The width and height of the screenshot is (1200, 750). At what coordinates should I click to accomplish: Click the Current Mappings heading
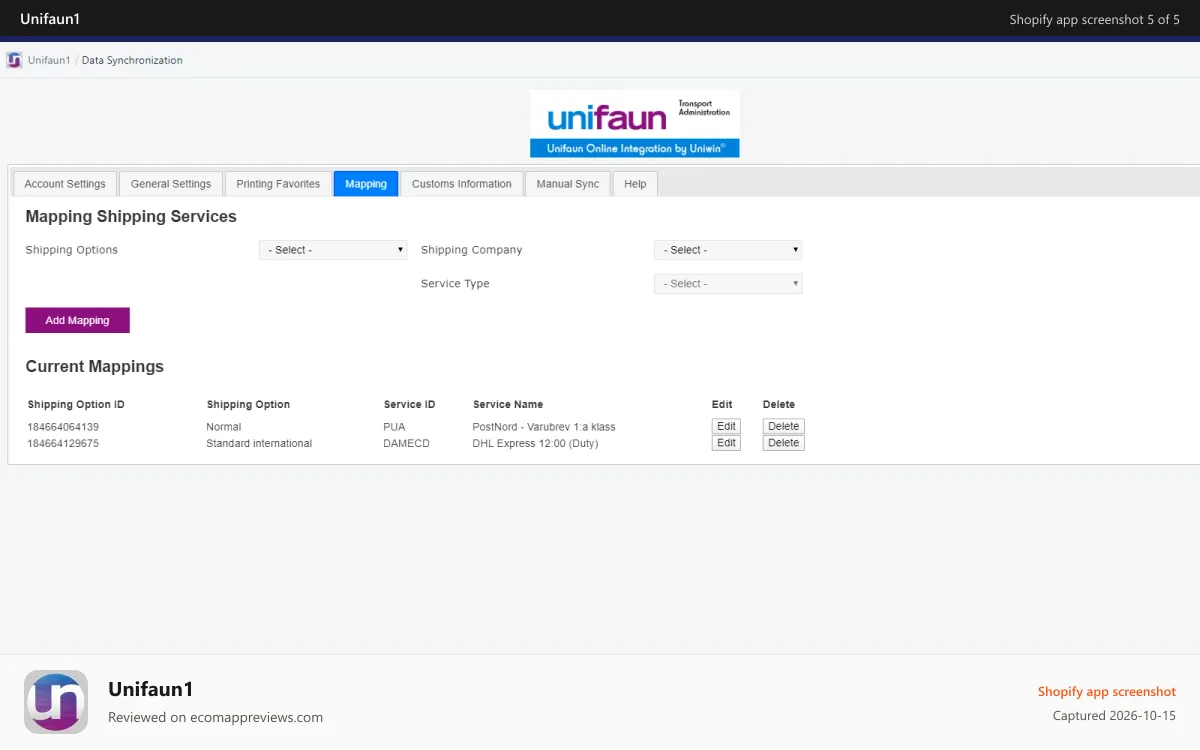[95, 366]
